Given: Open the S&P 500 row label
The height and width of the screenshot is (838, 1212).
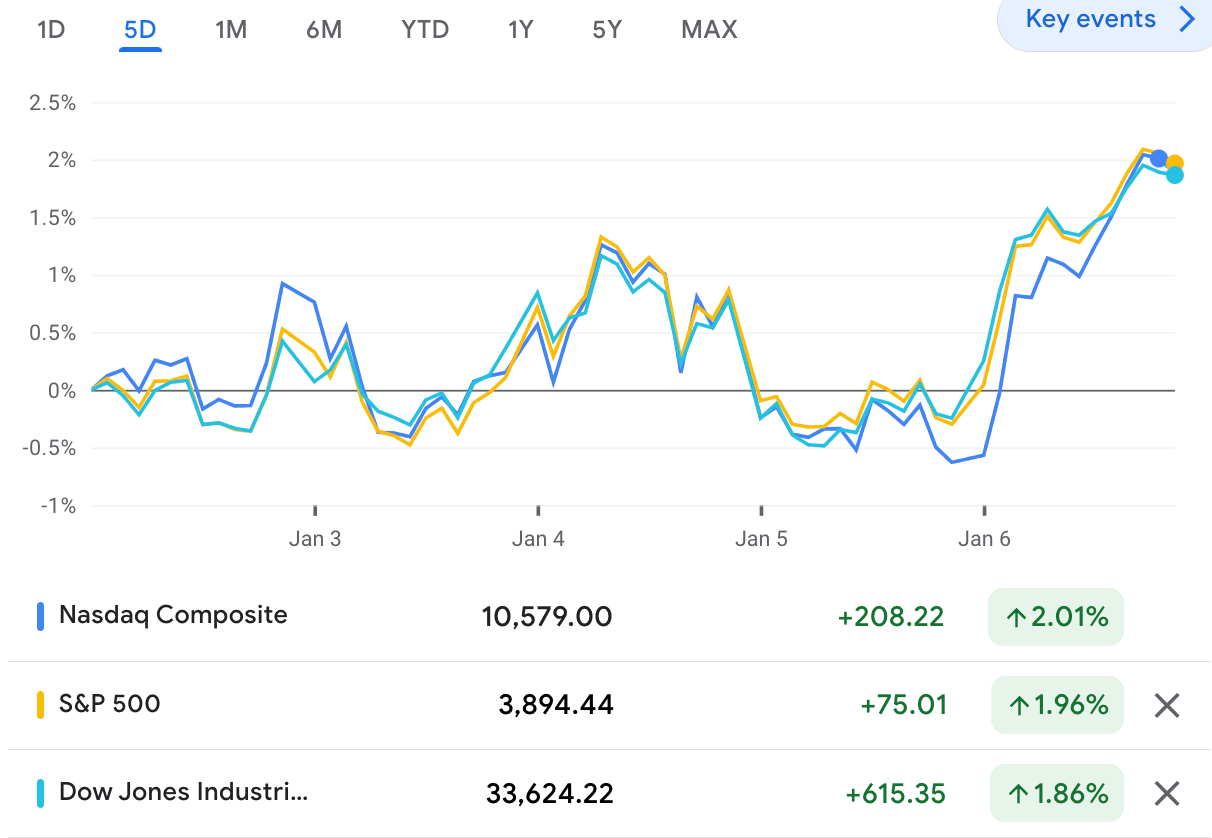Looking at the screenshot, I should pos(110,704).
